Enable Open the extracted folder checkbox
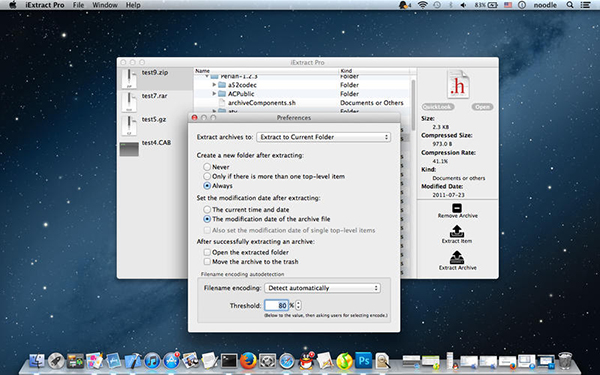600x375 pixels. (207, 252)
